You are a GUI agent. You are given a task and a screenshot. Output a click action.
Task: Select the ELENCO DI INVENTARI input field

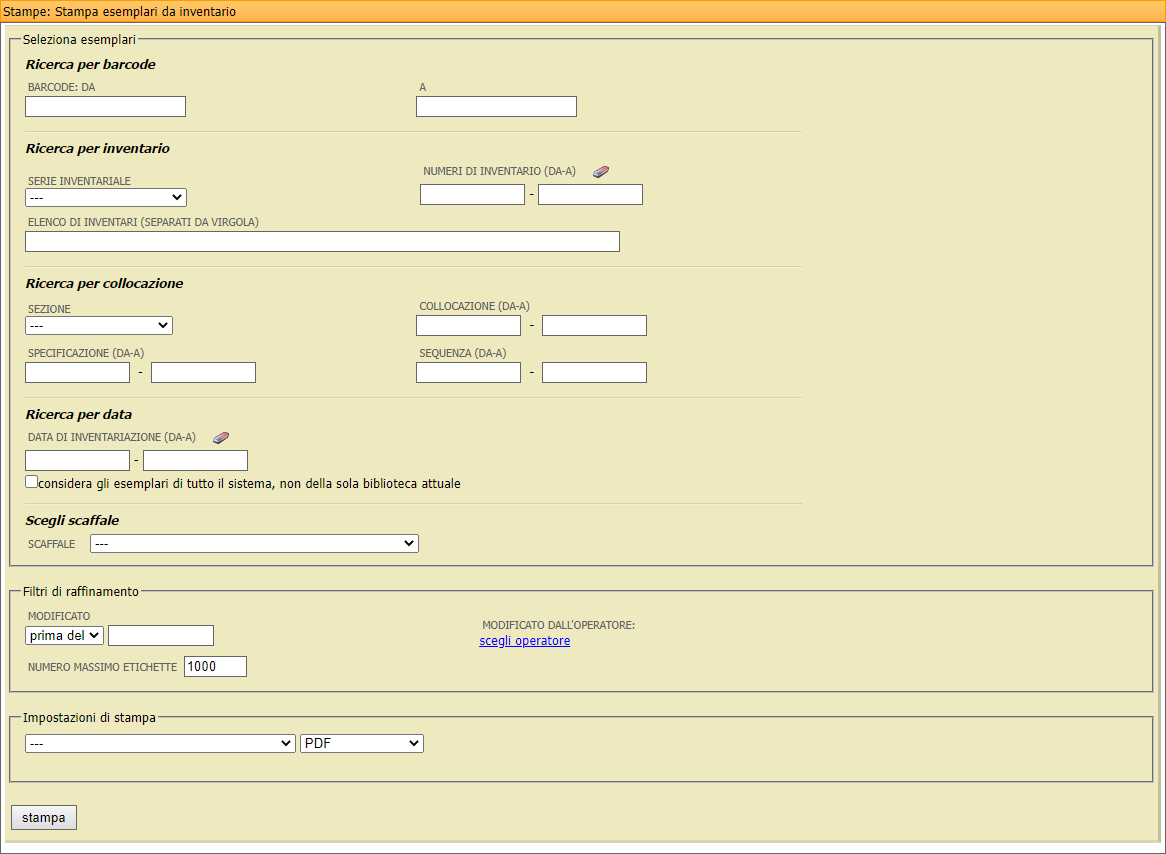click(322, 241)
